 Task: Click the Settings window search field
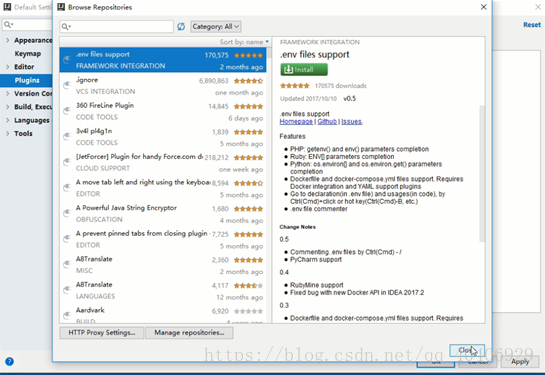tap(27, 25)
